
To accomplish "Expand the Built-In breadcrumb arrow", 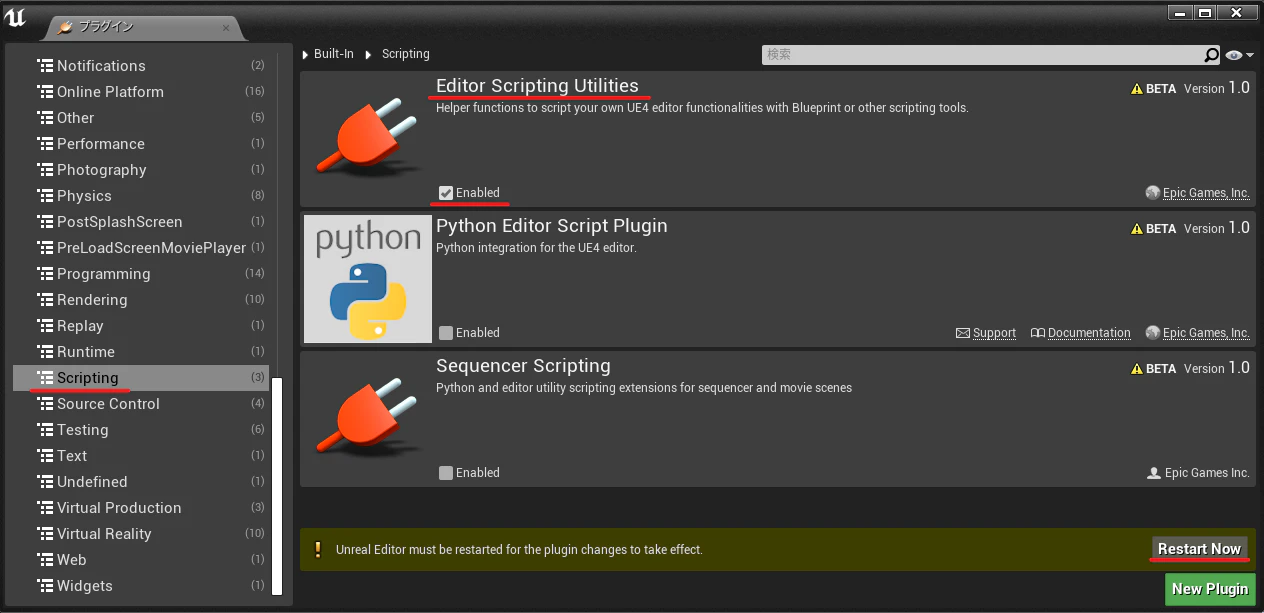I will click(306, 55).
